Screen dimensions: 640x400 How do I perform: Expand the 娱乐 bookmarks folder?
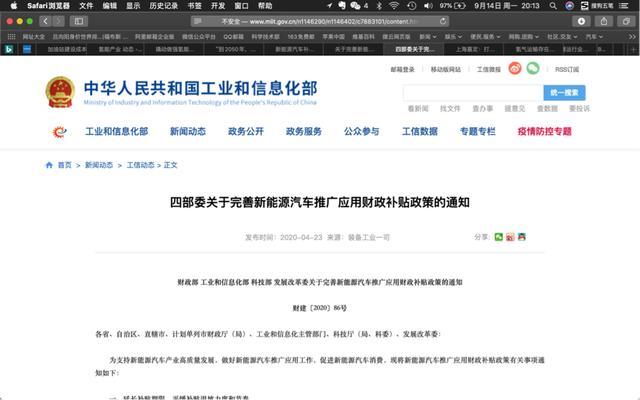tap(453, 37)
